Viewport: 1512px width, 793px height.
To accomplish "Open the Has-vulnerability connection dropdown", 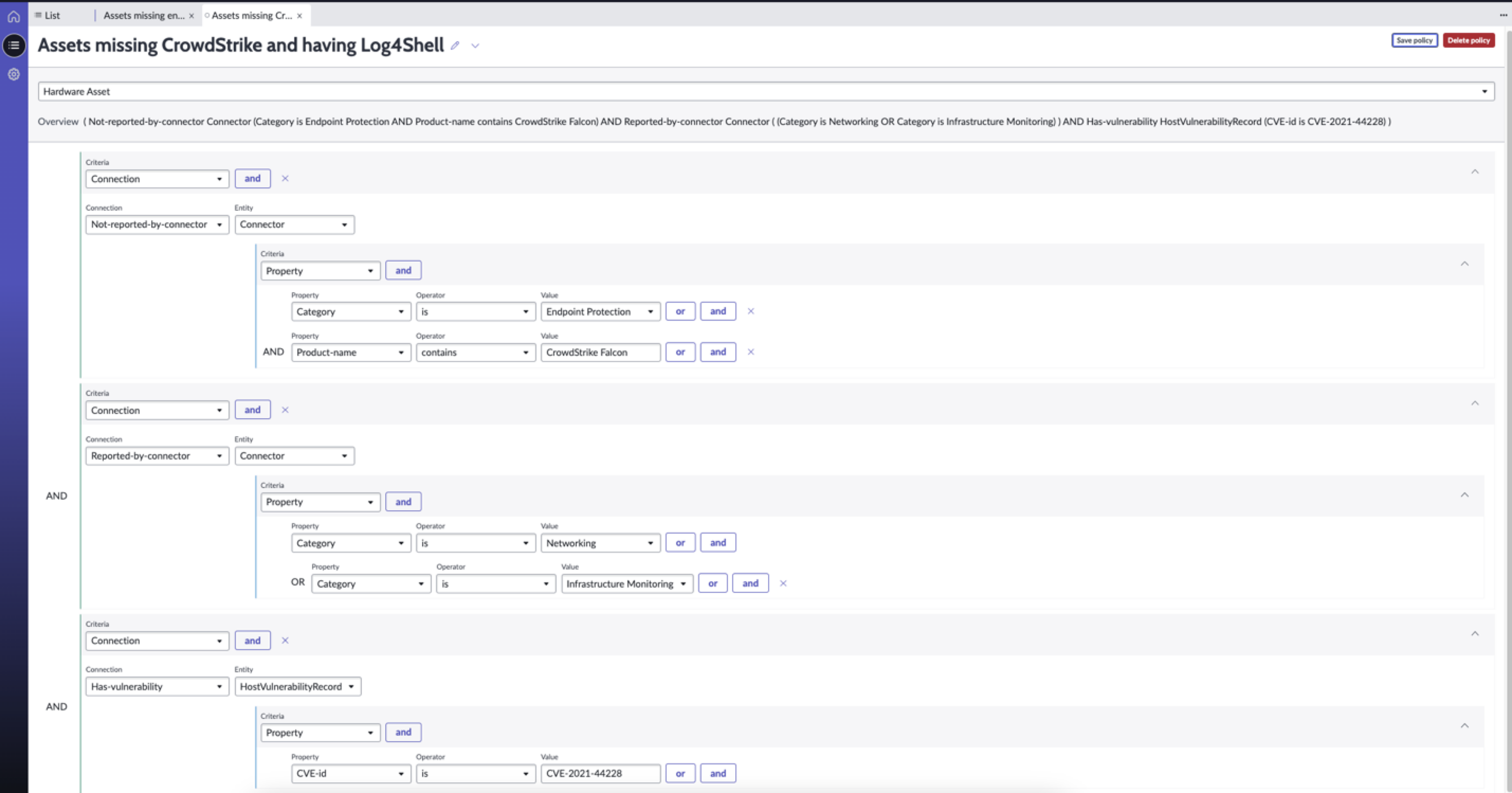I will point(157,687).
